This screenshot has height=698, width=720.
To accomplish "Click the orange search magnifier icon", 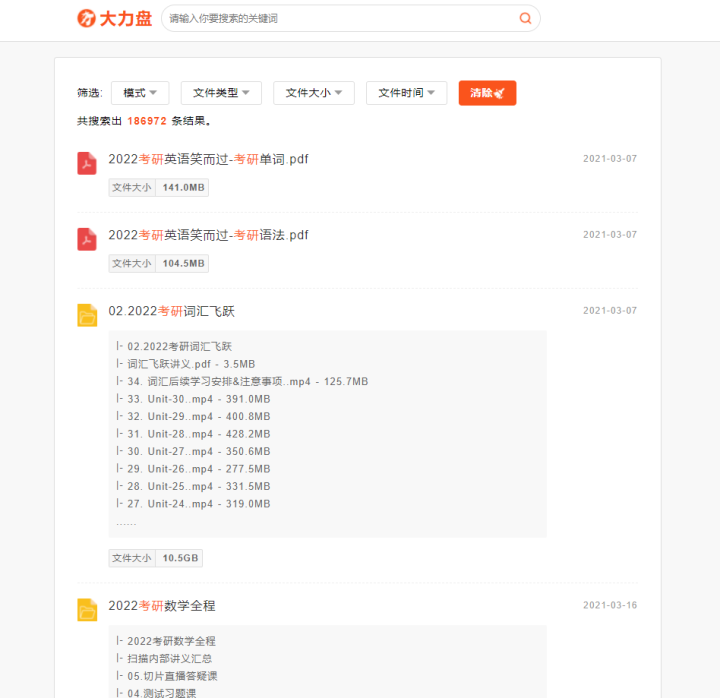I will point(525,18).
